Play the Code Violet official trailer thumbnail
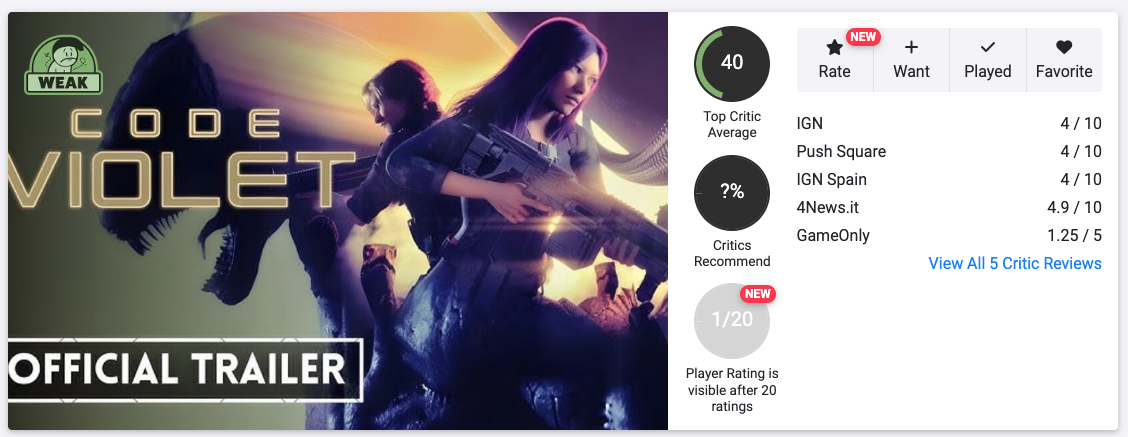The height and width of the screenshot is (437, 1128). 338,221
